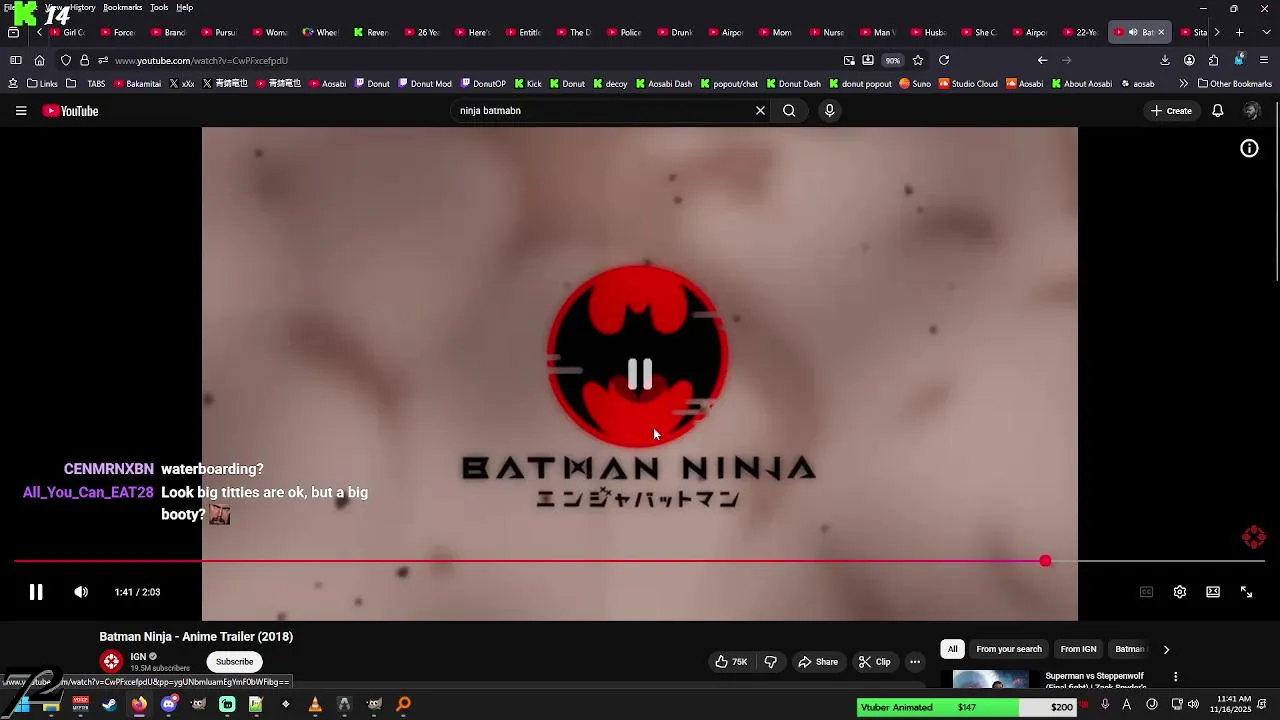Open 'TABS' bookmarks folder
The image size is (1280, 720).
click(x=87, y=84)
